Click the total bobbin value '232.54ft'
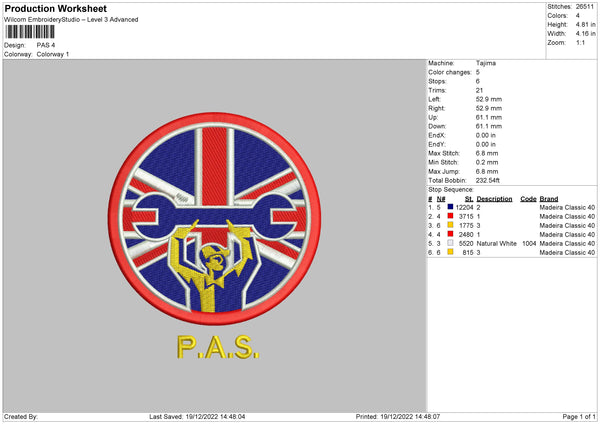 [488, 180]
